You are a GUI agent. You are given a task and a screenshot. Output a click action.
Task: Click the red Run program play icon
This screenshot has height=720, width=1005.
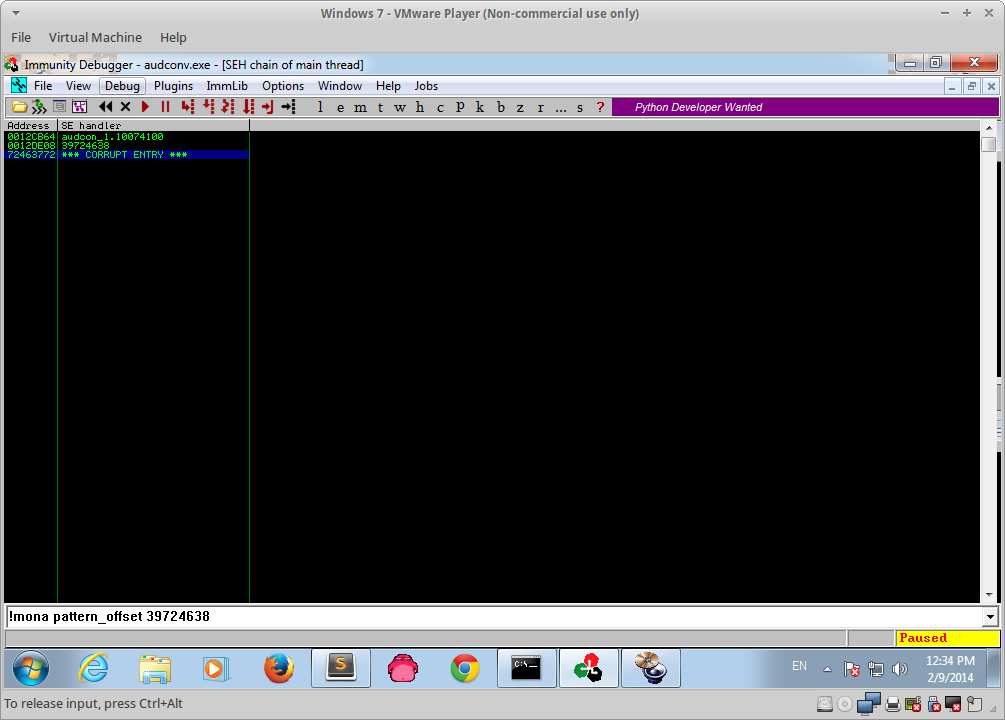coord(145,107)
